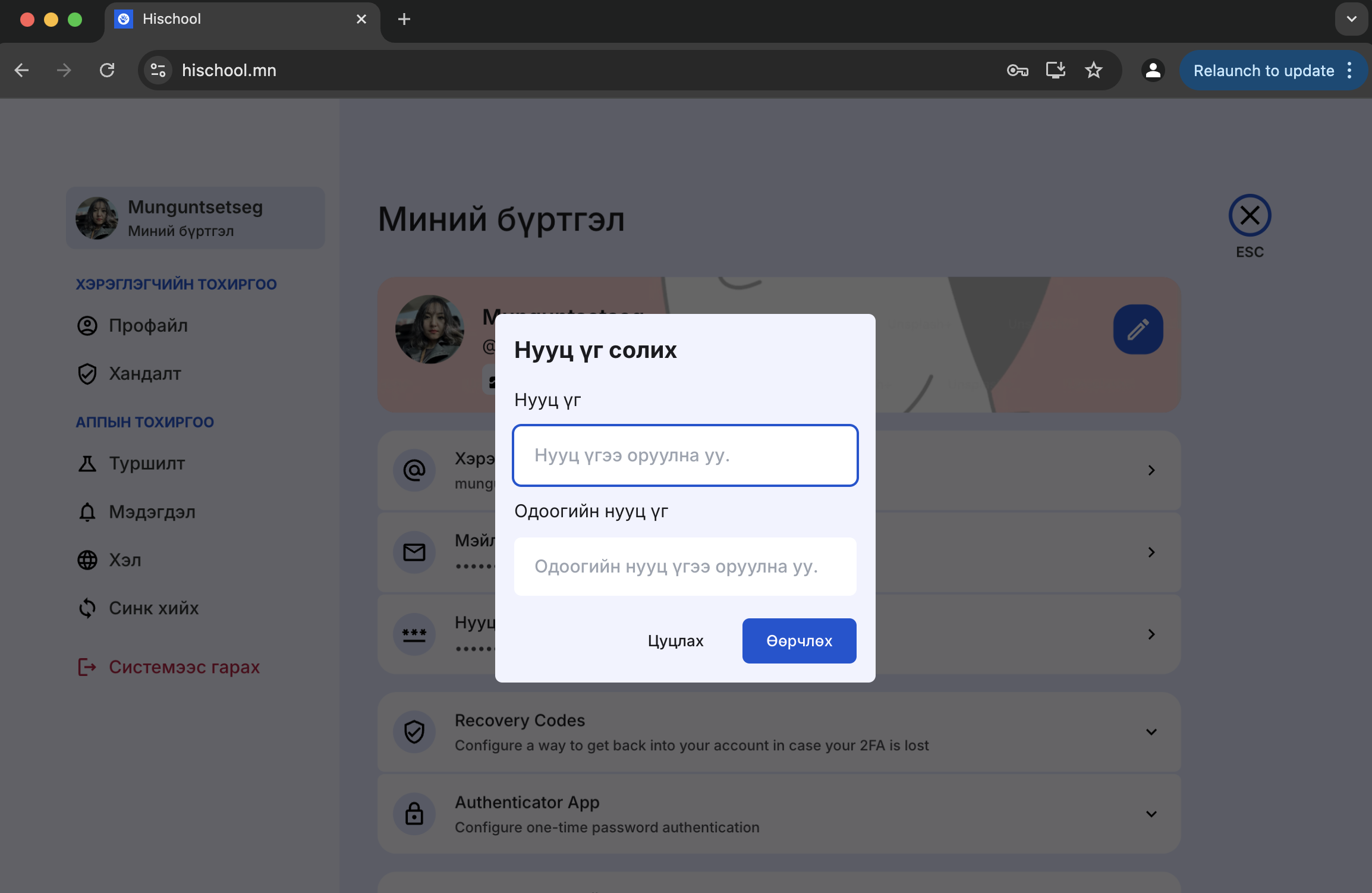
Task: Expand the Recovery Codes section chevron
Action: [x=1151, y=732]
